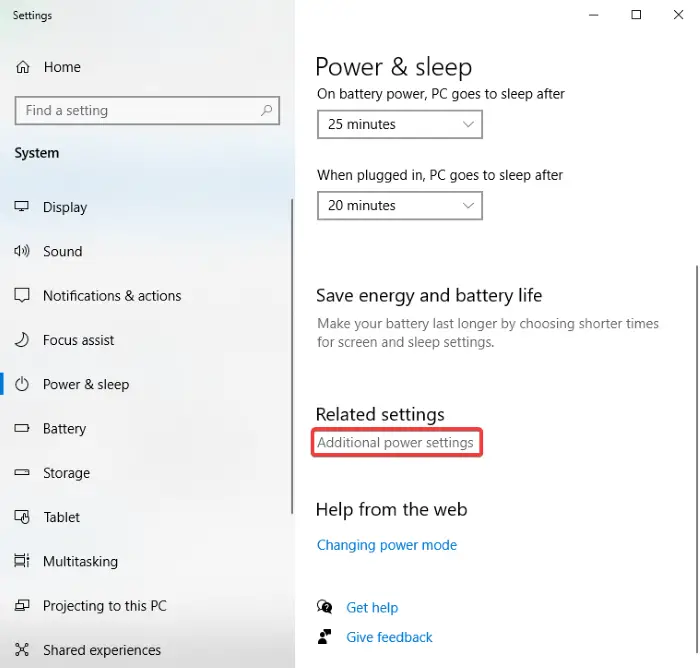Open the battery sleep 25 minutes dropdown
Viewport: 700px width, 668px height.
(x=400, y=124)
